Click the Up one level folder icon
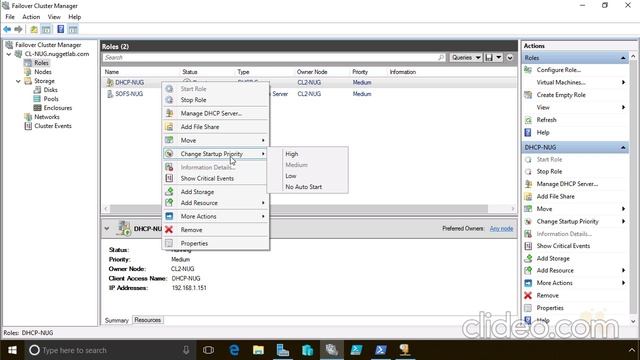This screenshot has height=360, width=640. (34, 29)
